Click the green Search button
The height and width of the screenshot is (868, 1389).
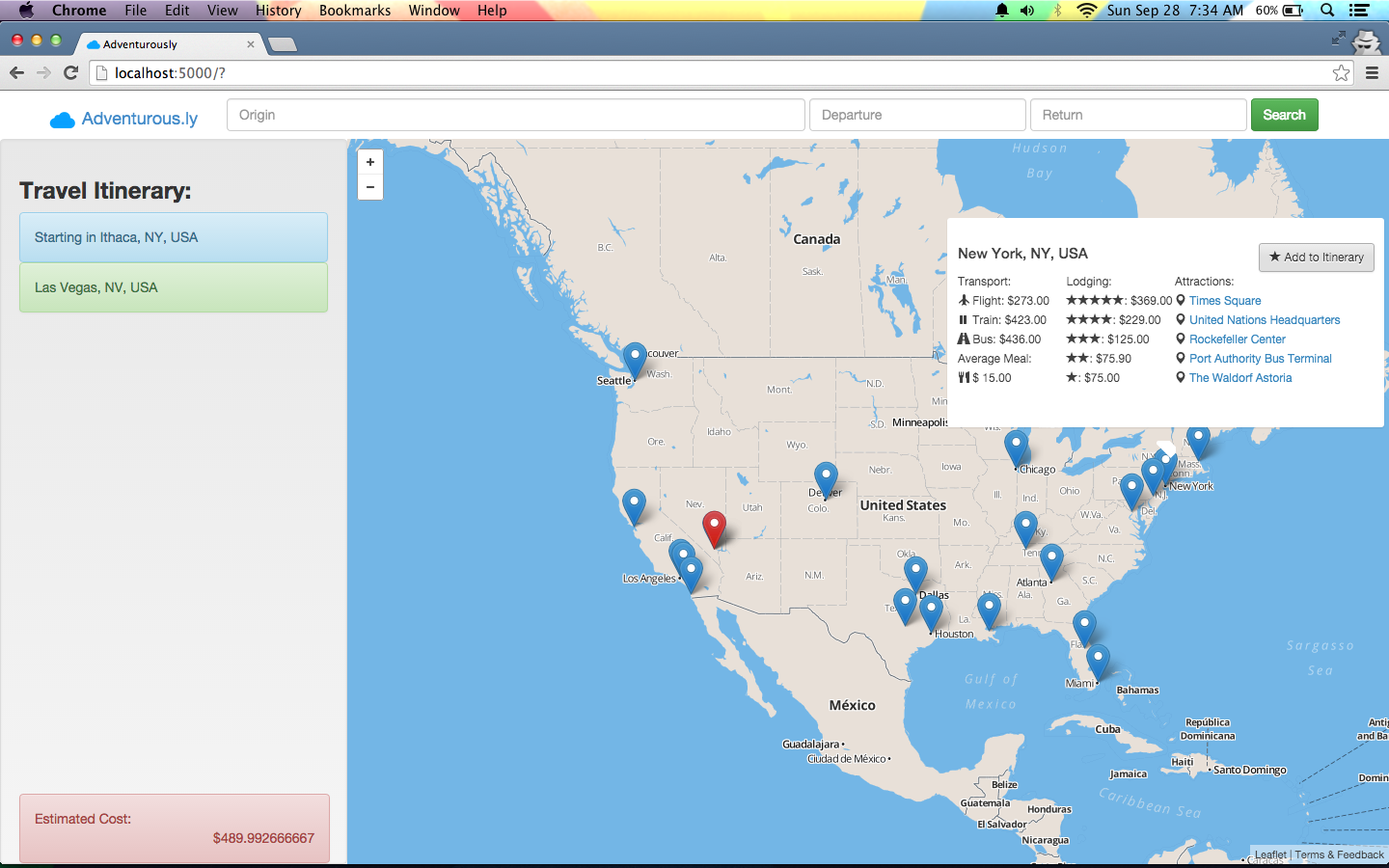tap(1285, 115)
